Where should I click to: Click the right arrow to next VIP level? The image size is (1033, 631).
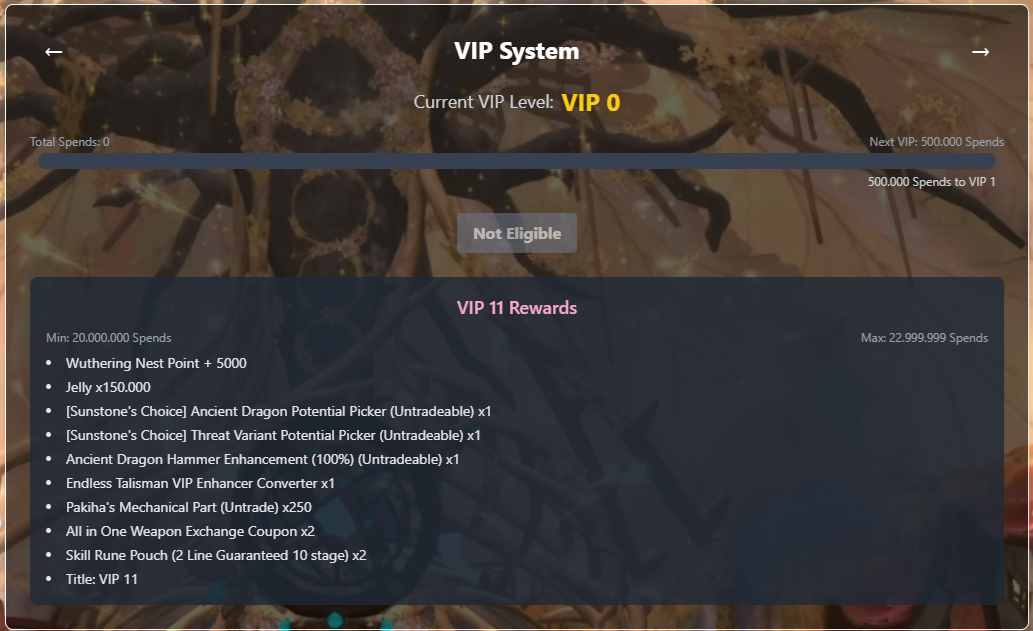pos(980,51)
